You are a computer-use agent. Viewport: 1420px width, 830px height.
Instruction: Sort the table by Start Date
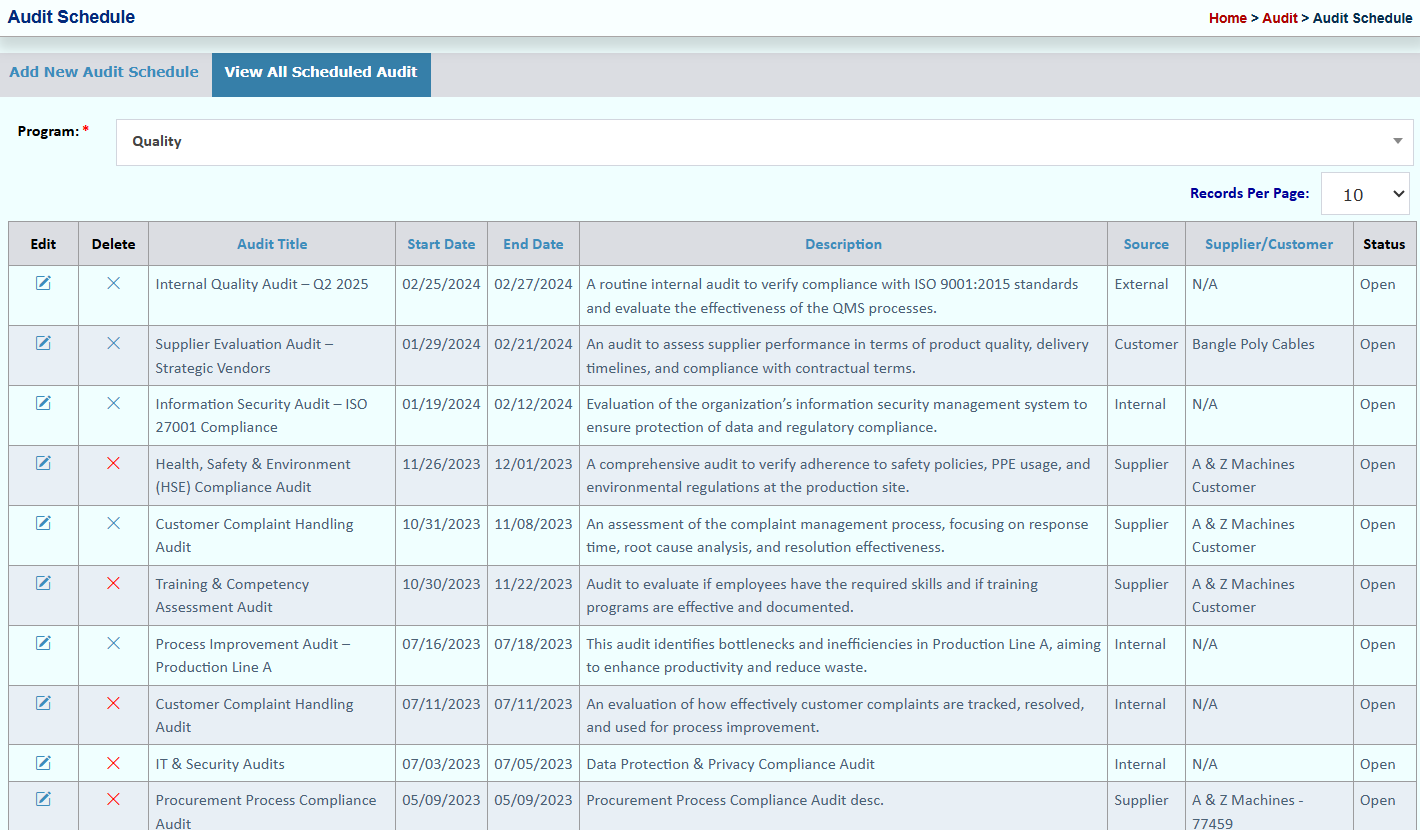441,244
